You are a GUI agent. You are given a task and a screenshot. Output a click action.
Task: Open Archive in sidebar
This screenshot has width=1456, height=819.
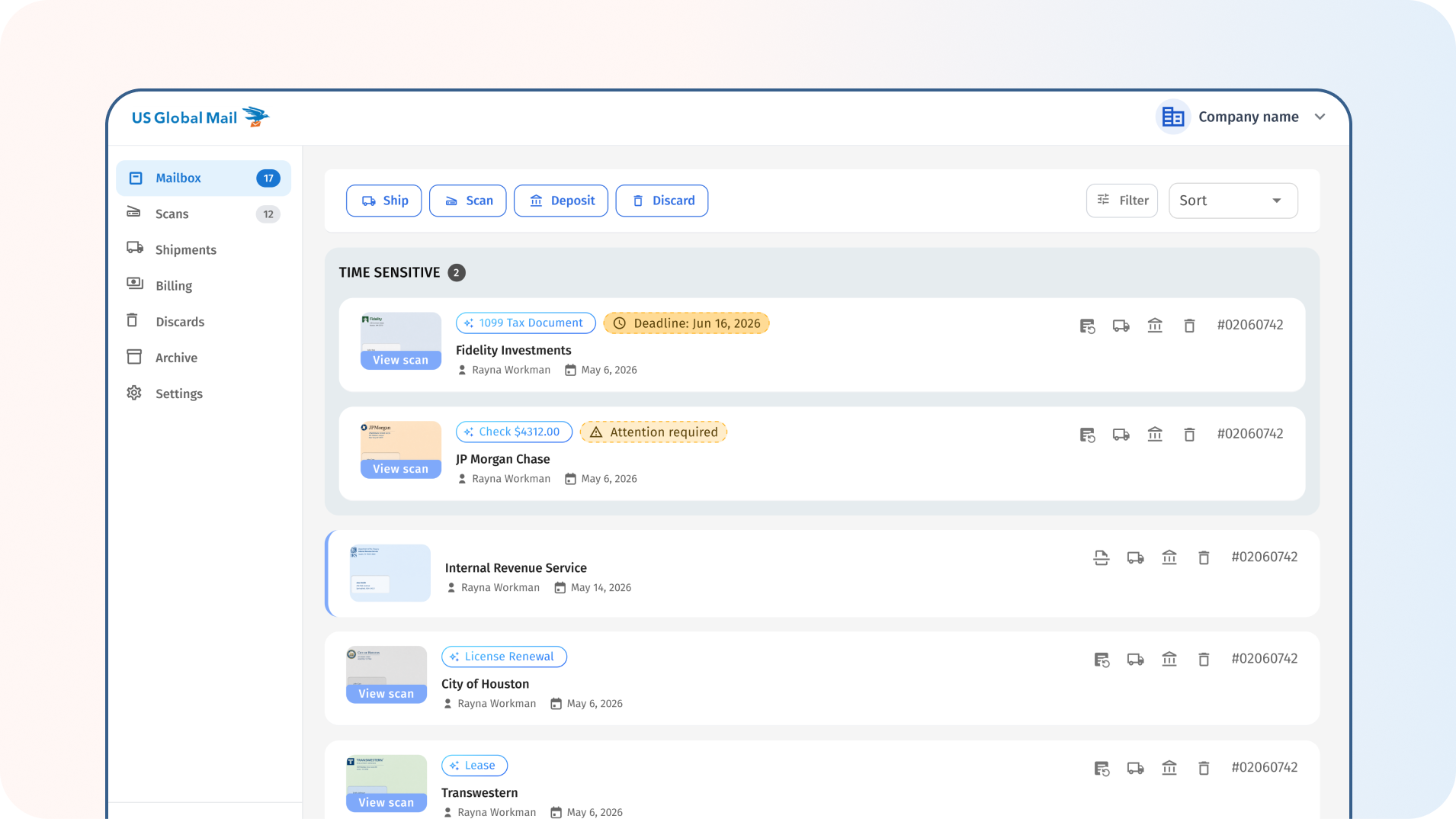204,358
